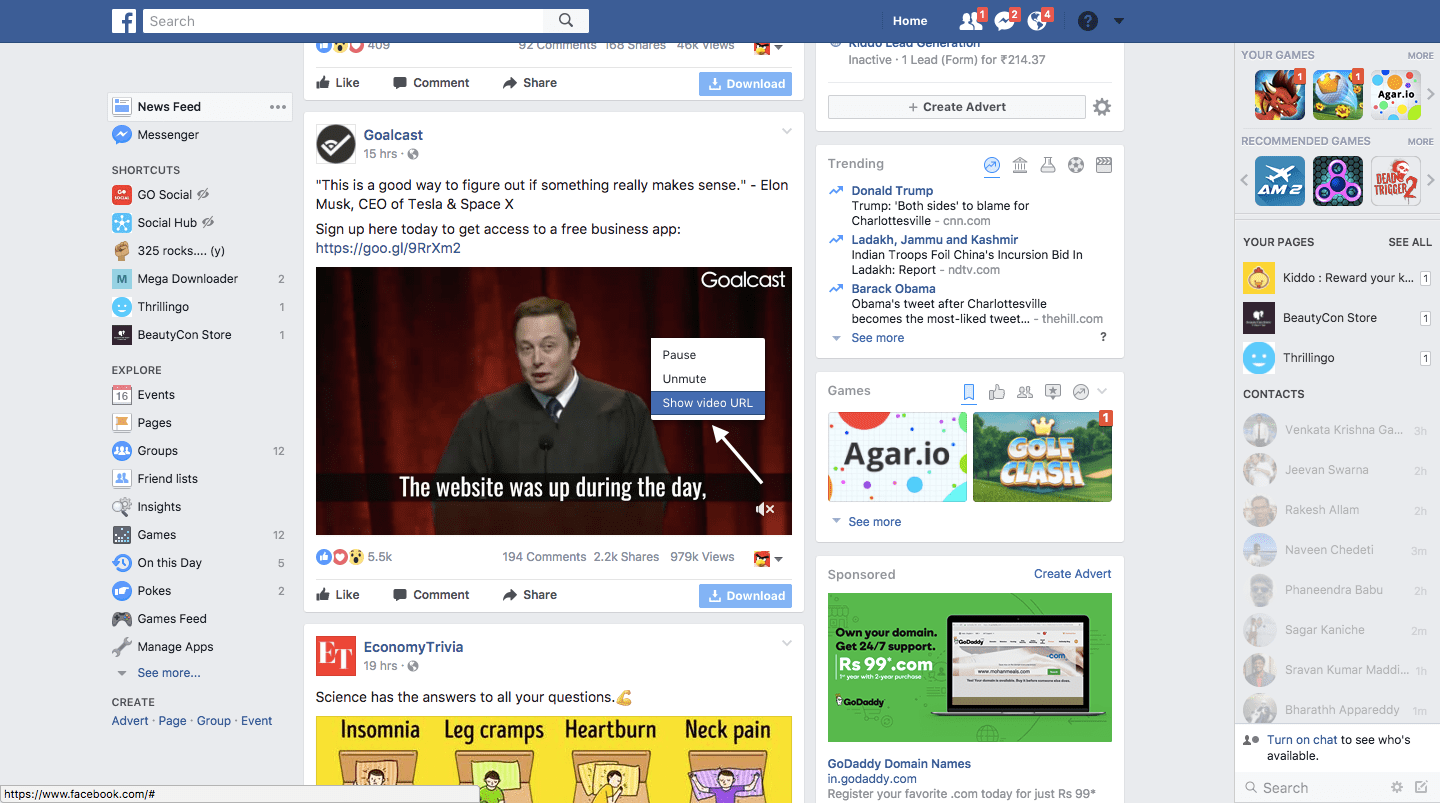Open the AM 2 recommended game icon
This screenshot has height=803, width=1440.
pyautogui.click(x=1280, y=181)
